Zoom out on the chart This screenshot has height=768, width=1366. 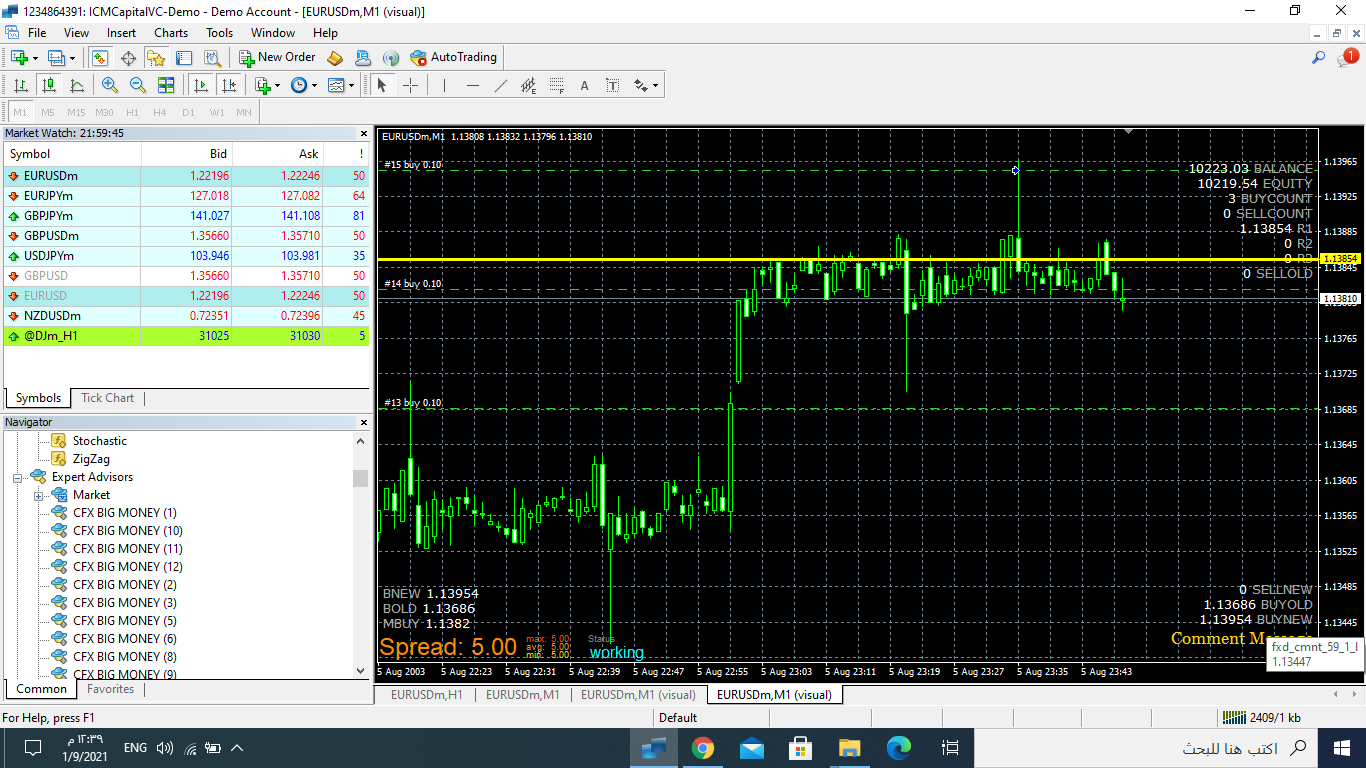click(x=138, y=85)
